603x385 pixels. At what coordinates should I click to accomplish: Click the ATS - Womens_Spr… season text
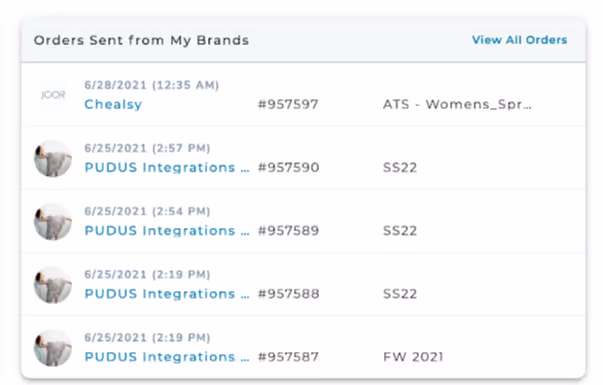(457, 104)
